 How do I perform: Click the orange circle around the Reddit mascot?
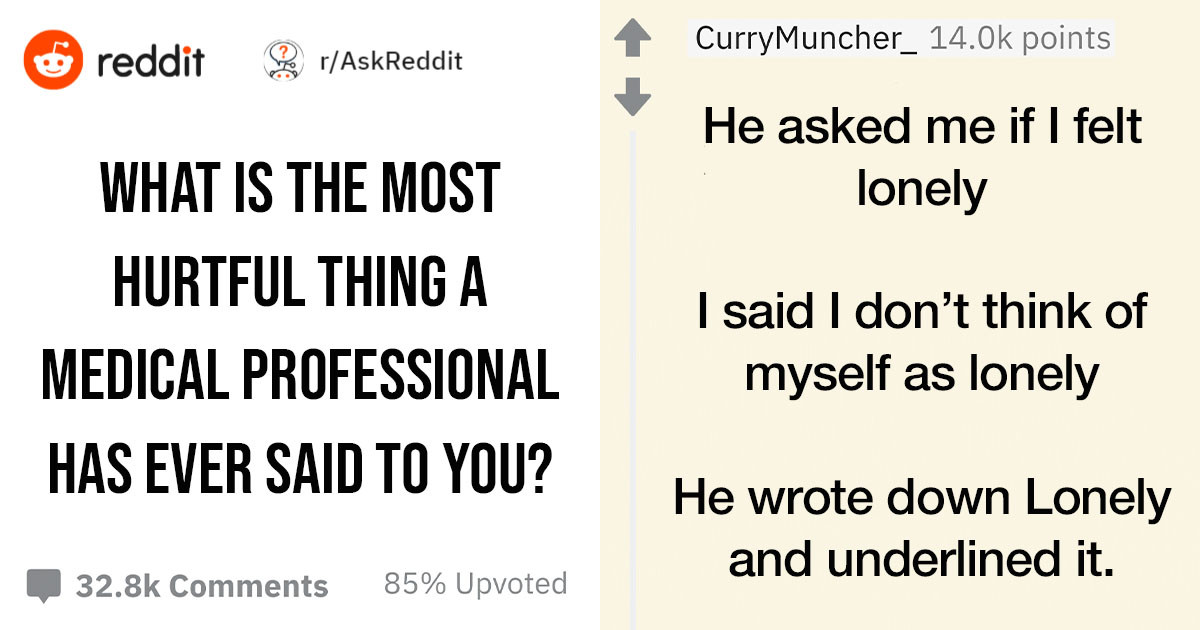(54, 59)
